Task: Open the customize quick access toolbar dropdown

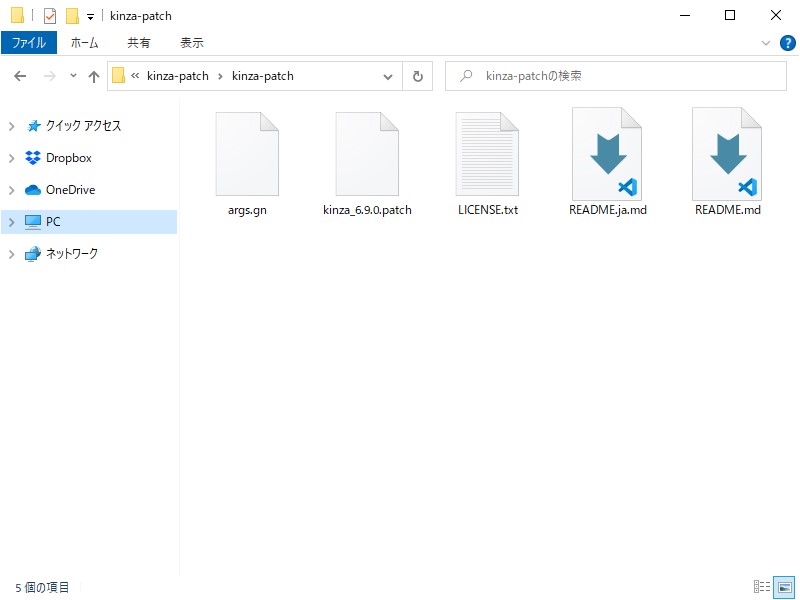Action: point(88,15)
